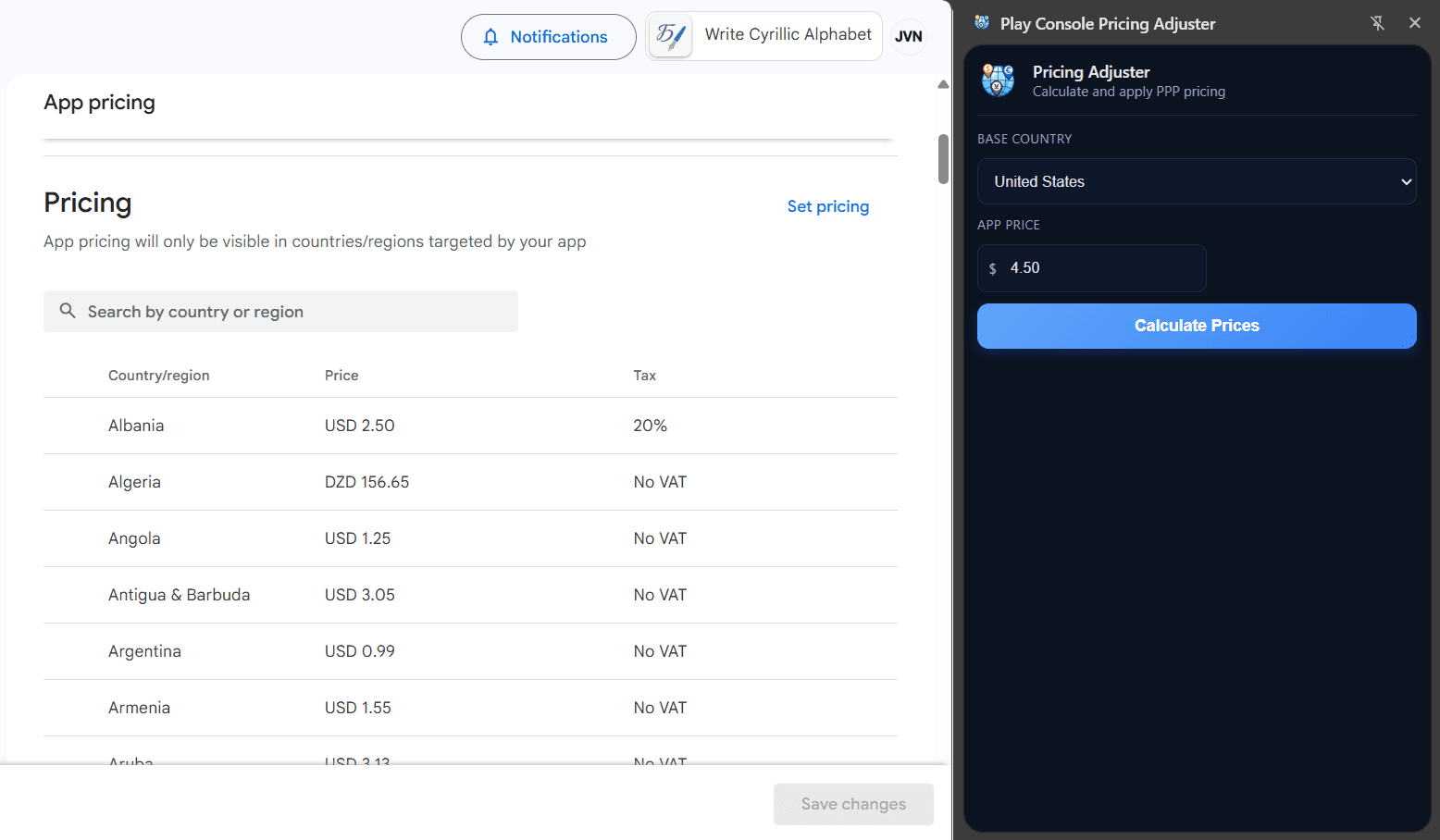Unpin the Pricing Adjuster extension
This screenshot has width=1440, height=840.
click(1378, 22)
